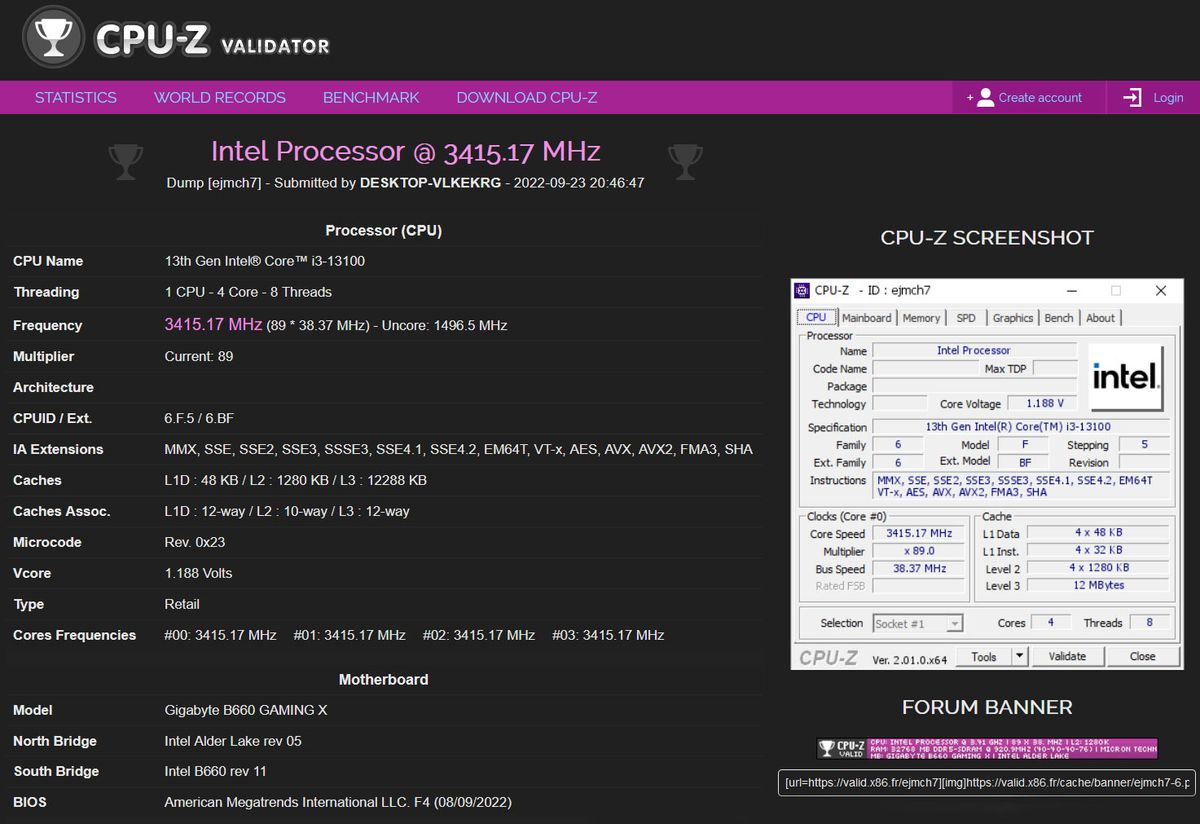
Task: Click the trophy icon left of the title
Action: (126, 162)
